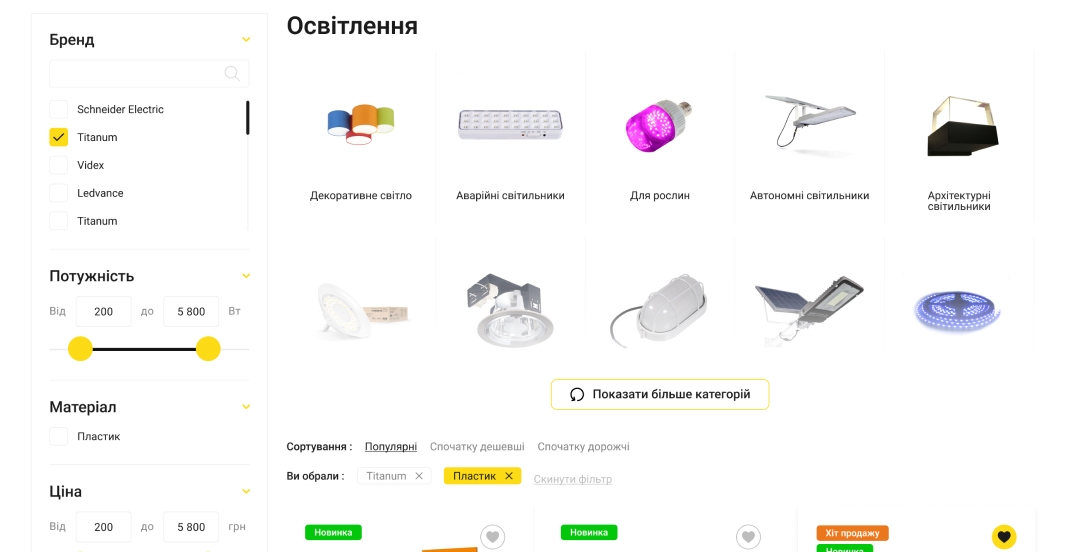This screenshot has width=1066, height=552.
Task: Remove the Пластик filter chip
Action: coord(509,476)
